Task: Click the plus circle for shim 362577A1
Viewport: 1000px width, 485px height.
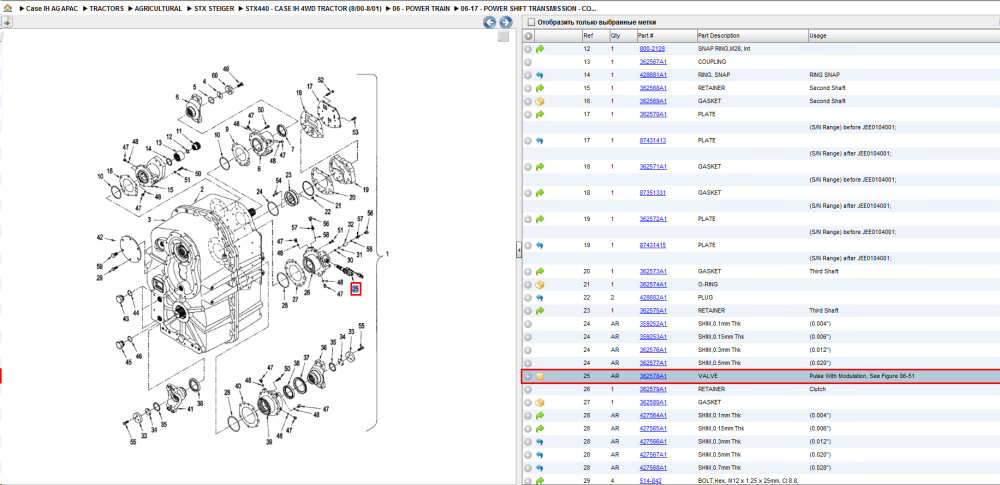Action: (x=528, y=363)
